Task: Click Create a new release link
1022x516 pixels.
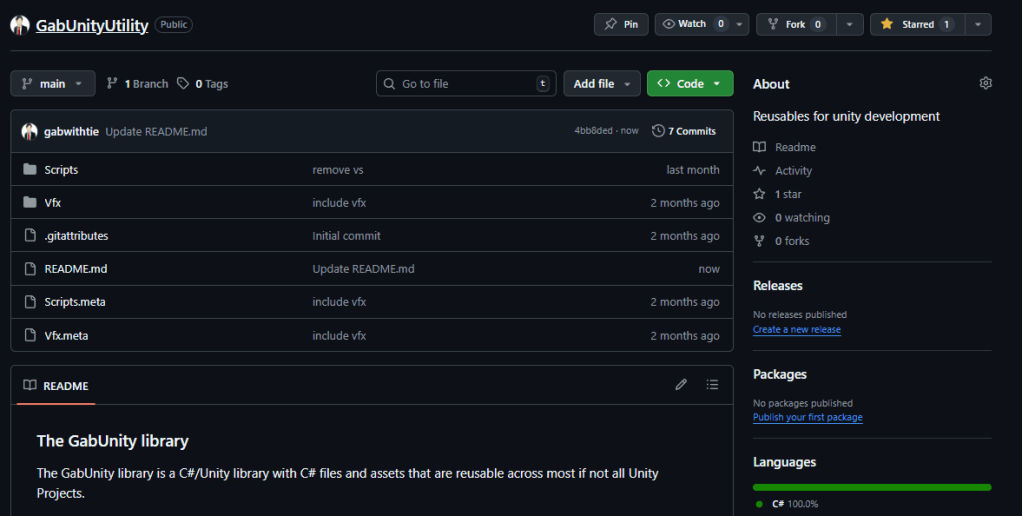Action: (796, 329)
